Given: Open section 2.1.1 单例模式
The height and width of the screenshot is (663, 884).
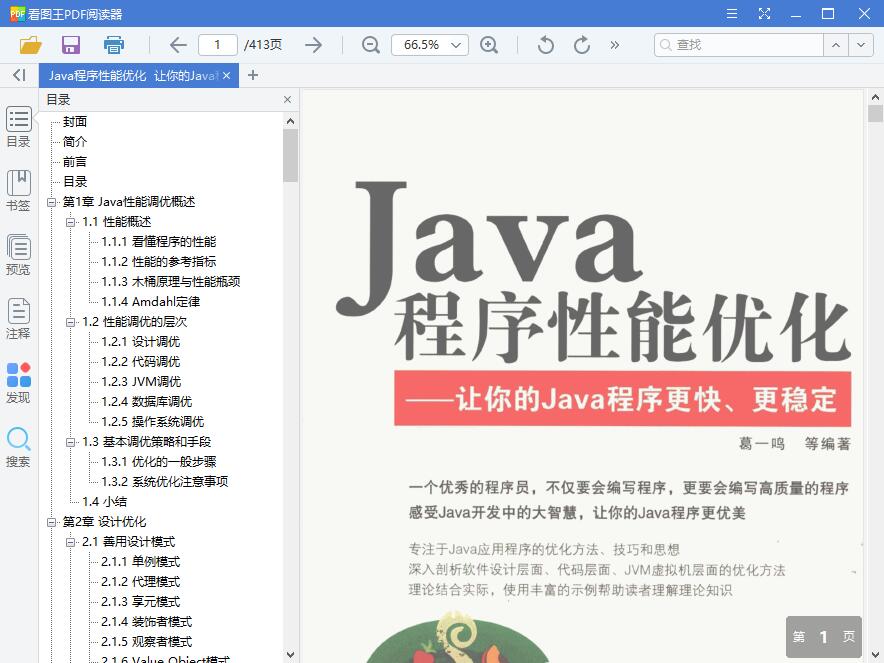Looking at the screenshot, I should (140, 562).
